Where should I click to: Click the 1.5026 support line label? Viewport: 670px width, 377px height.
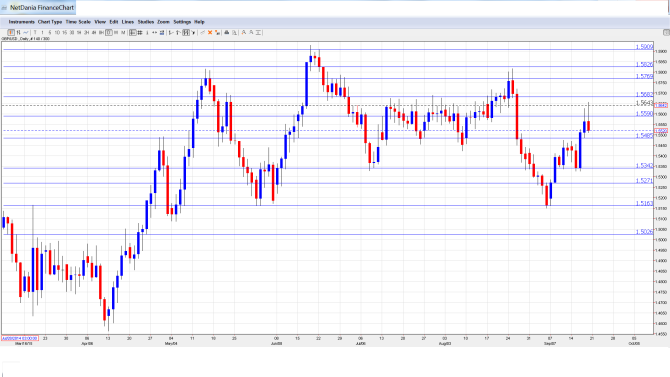click(x=644, y=232)
